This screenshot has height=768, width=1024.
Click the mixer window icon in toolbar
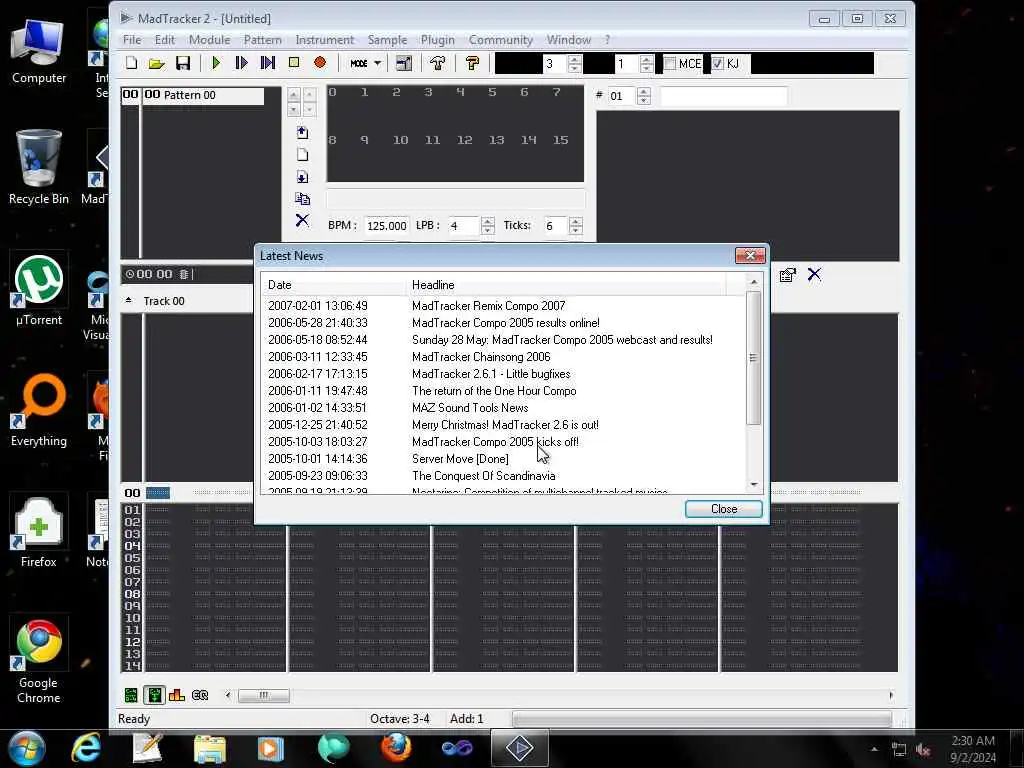(x=404, y=63)
